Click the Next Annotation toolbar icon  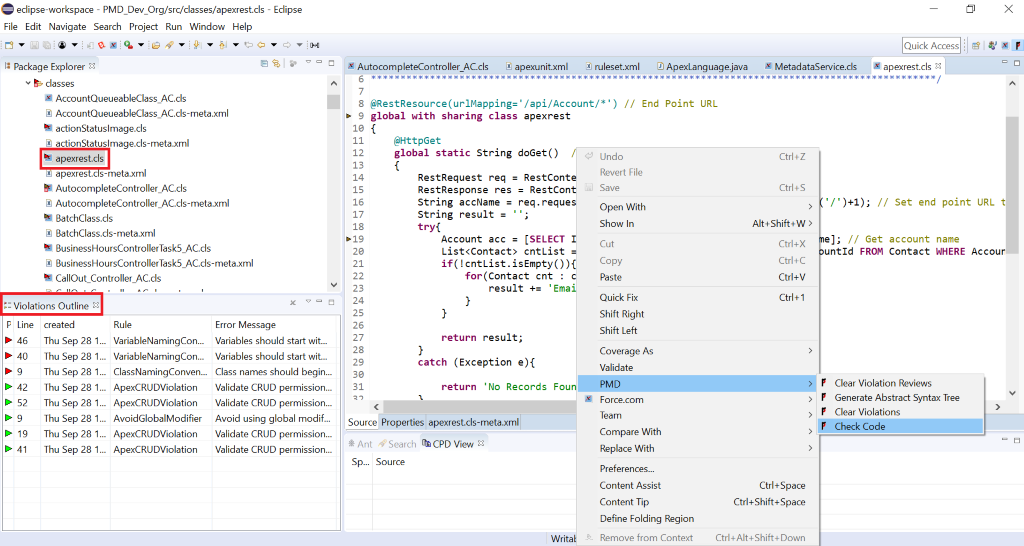[197, 45]
